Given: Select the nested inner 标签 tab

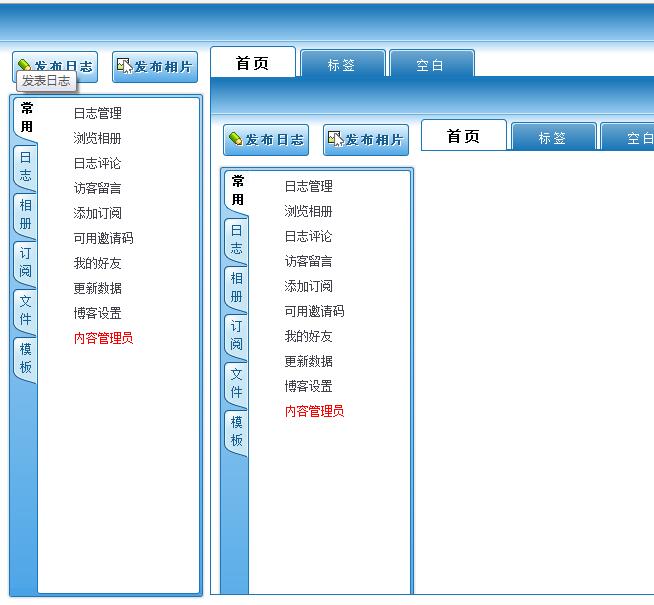Looking at the screenshot, I should pyautogui.click(x=552, y=138).
